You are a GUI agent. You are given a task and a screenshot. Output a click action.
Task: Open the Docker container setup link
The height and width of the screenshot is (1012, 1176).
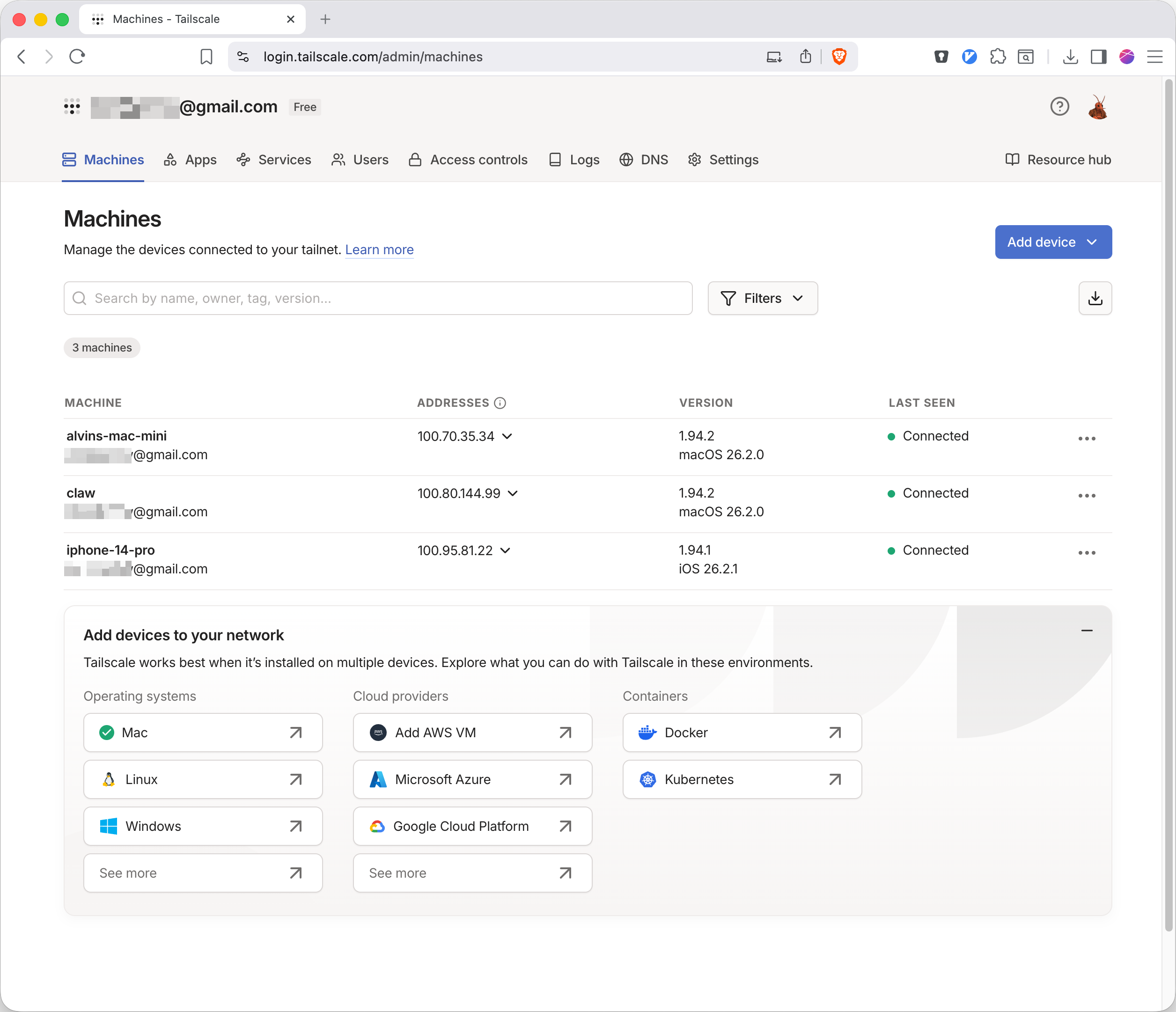pyautogui.click(x=742, y=733)
